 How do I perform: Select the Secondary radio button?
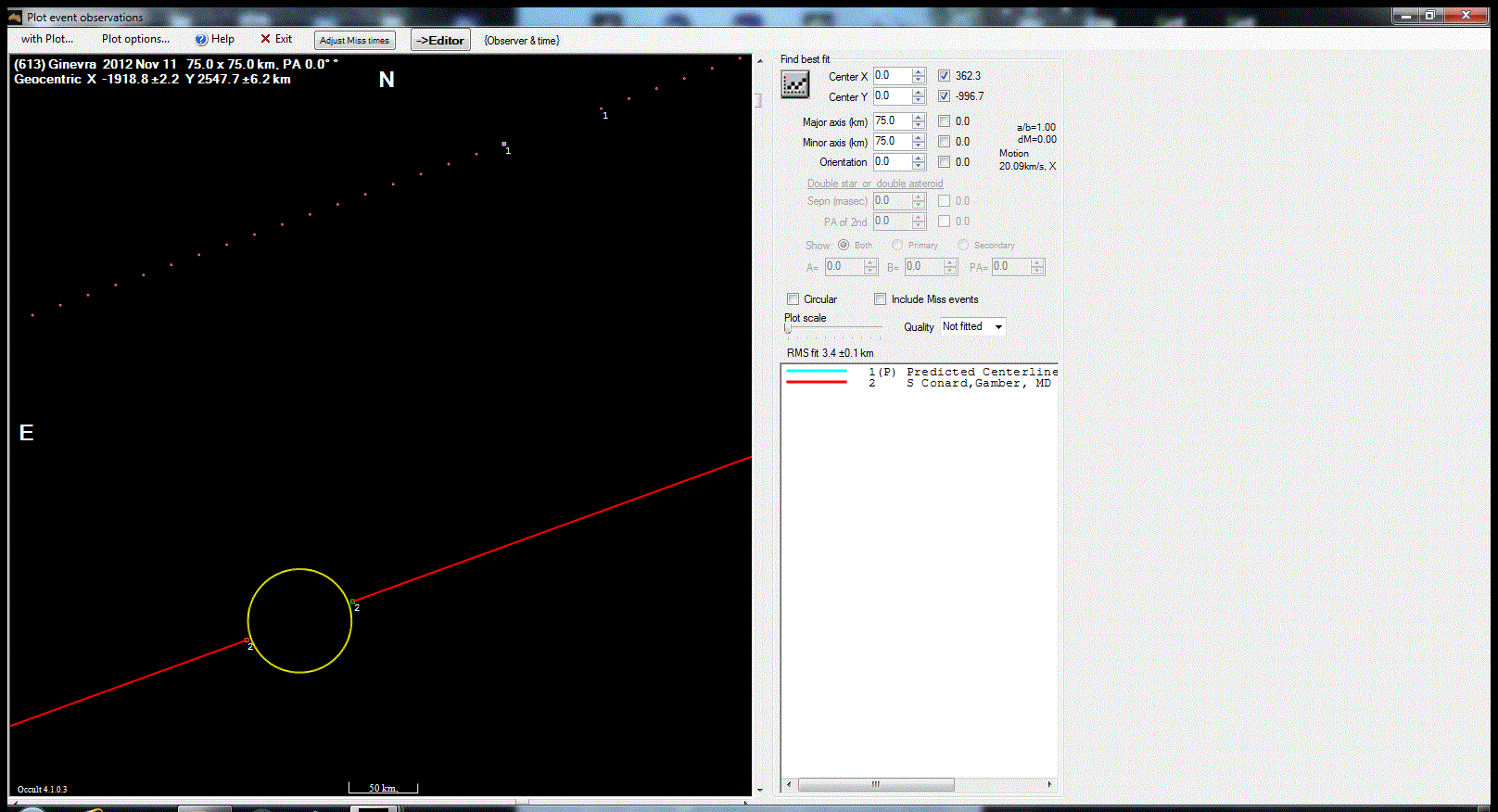click(963, 245)
